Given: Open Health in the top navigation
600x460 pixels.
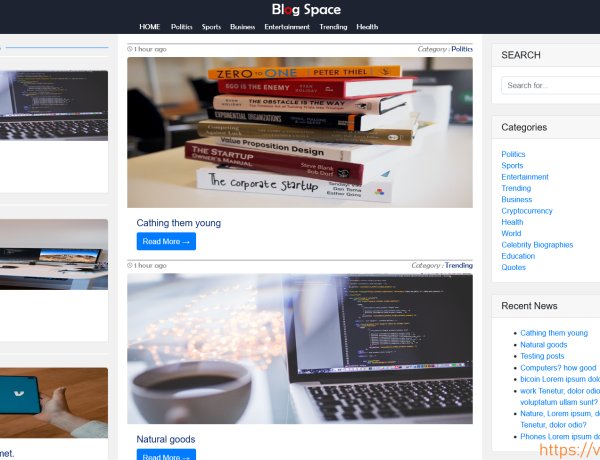Looking at the screenshot, I should (x=367, y=27).
